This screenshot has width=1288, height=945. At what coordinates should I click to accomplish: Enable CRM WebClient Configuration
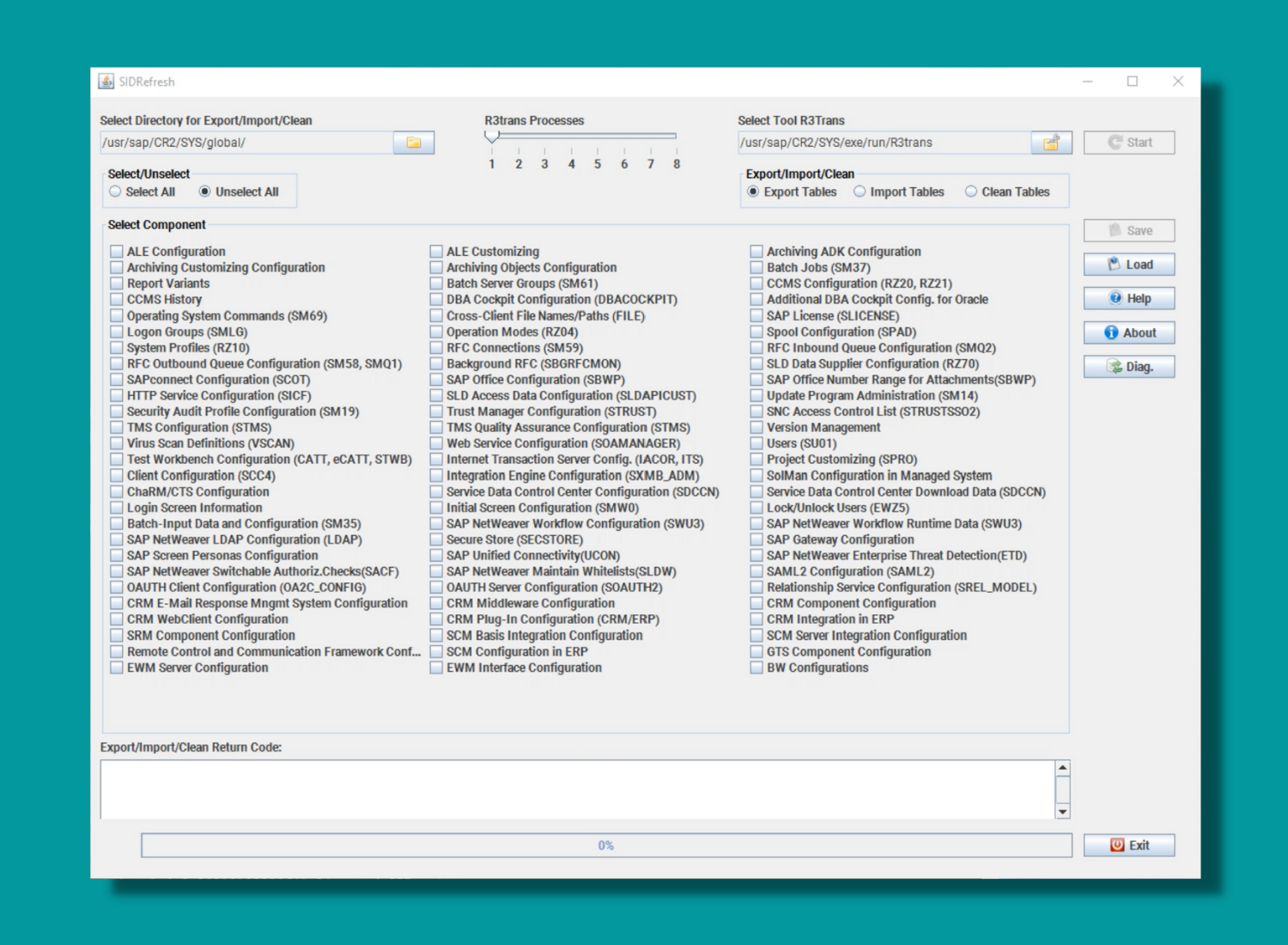[117, 619]
